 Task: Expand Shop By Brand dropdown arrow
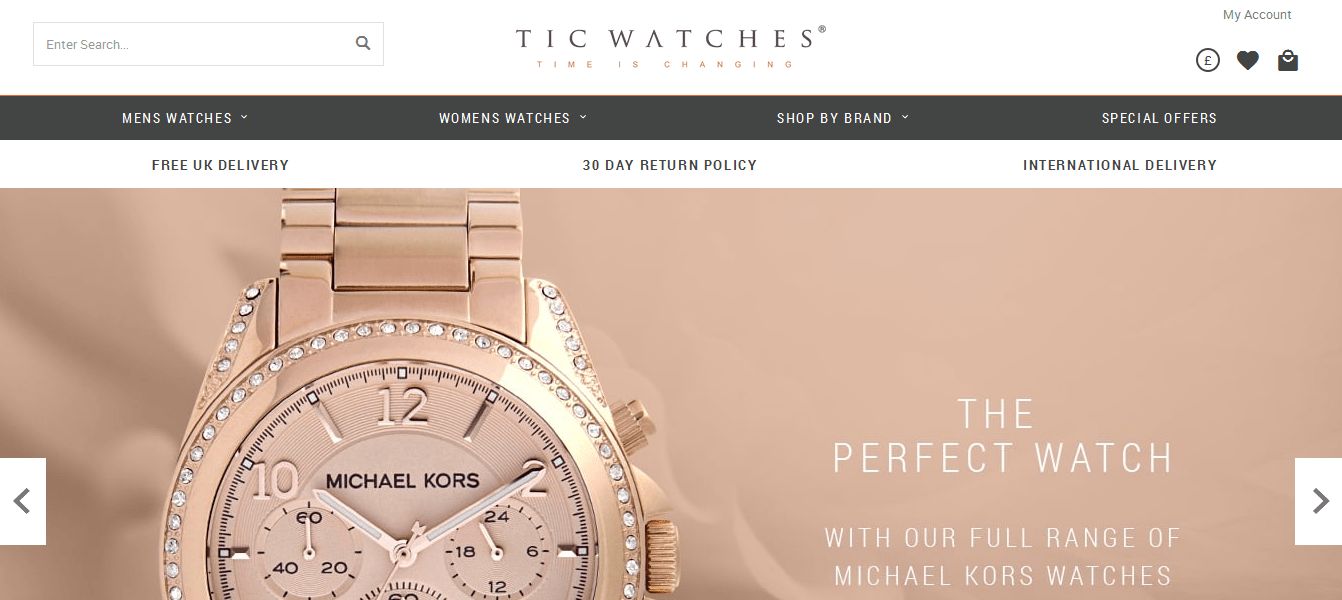coord(905,117)
